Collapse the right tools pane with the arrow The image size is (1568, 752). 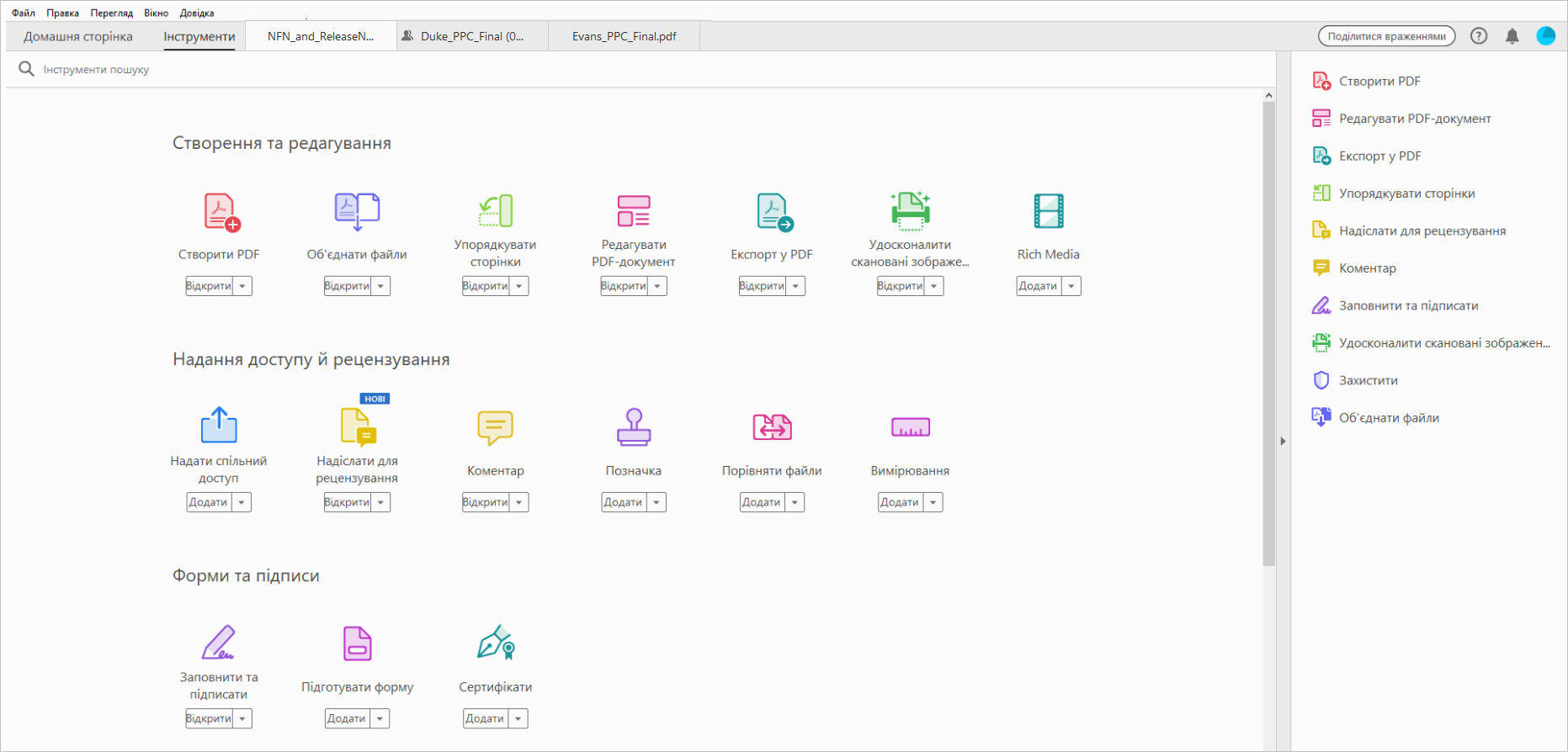tap(1283, 441)
